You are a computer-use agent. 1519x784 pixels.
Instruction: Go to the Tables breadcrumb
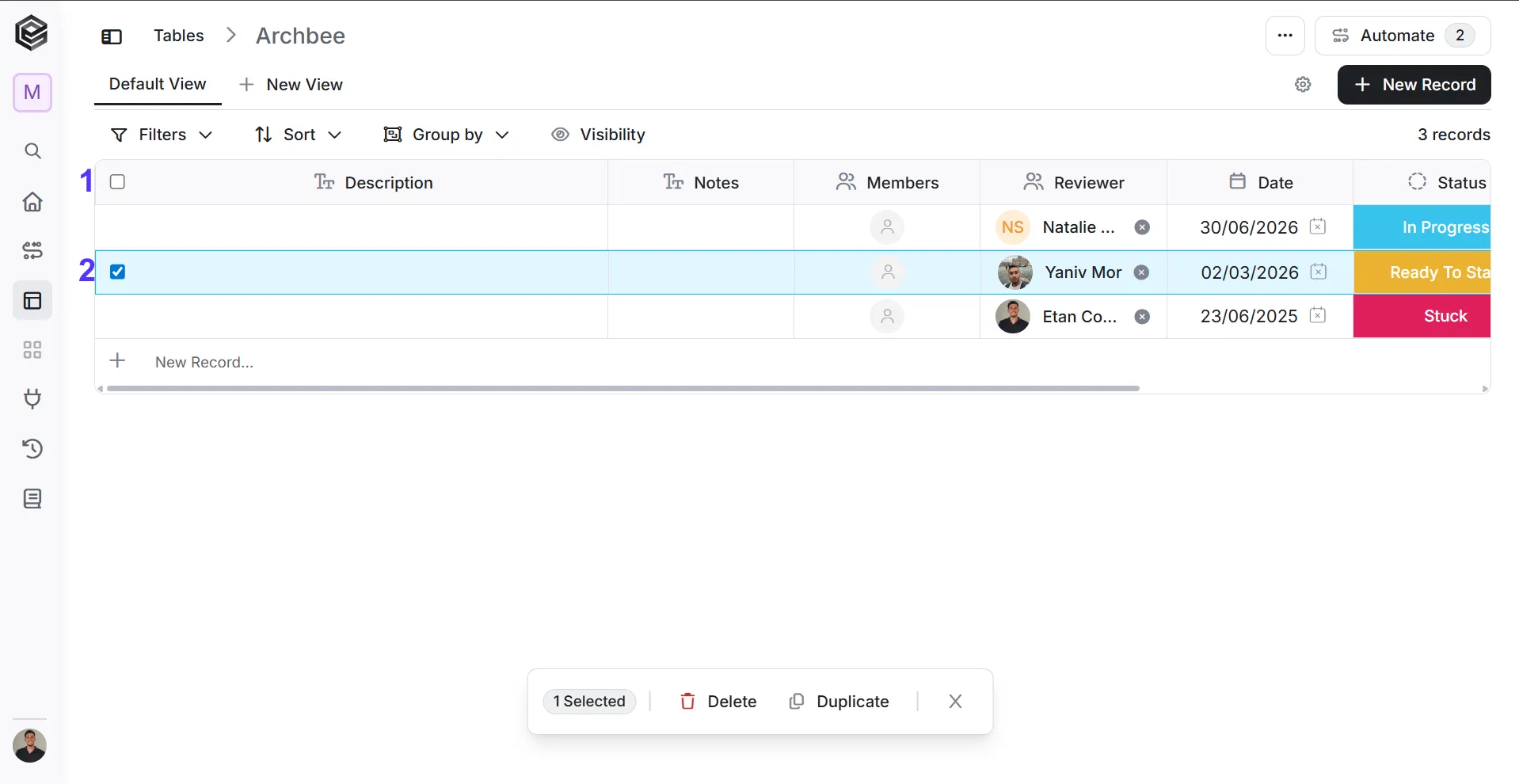(179, 36)
